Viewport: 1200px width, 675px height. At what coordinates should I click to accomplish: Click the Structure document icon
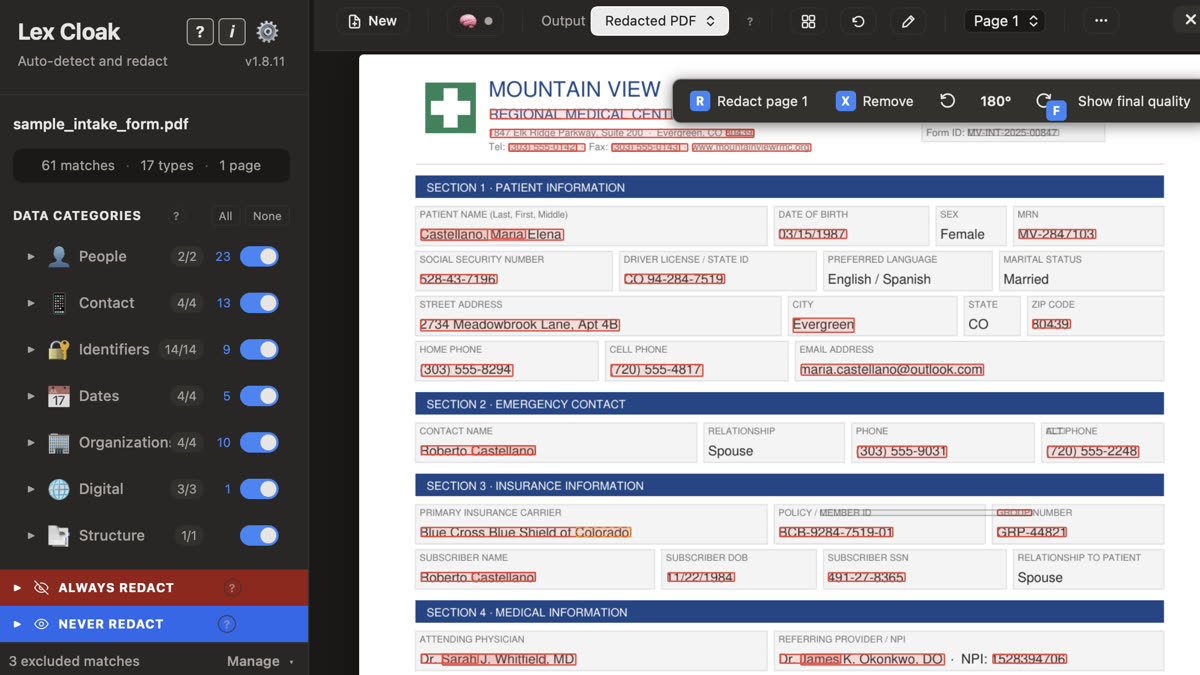tap(59, 536)
